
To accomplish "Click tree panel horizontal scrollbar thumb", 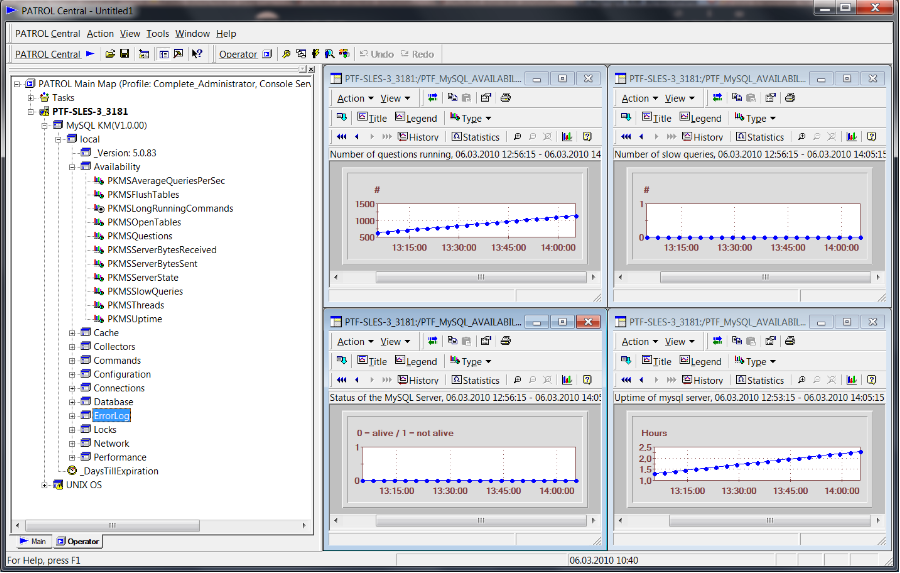I will click(x=112, y=525).
